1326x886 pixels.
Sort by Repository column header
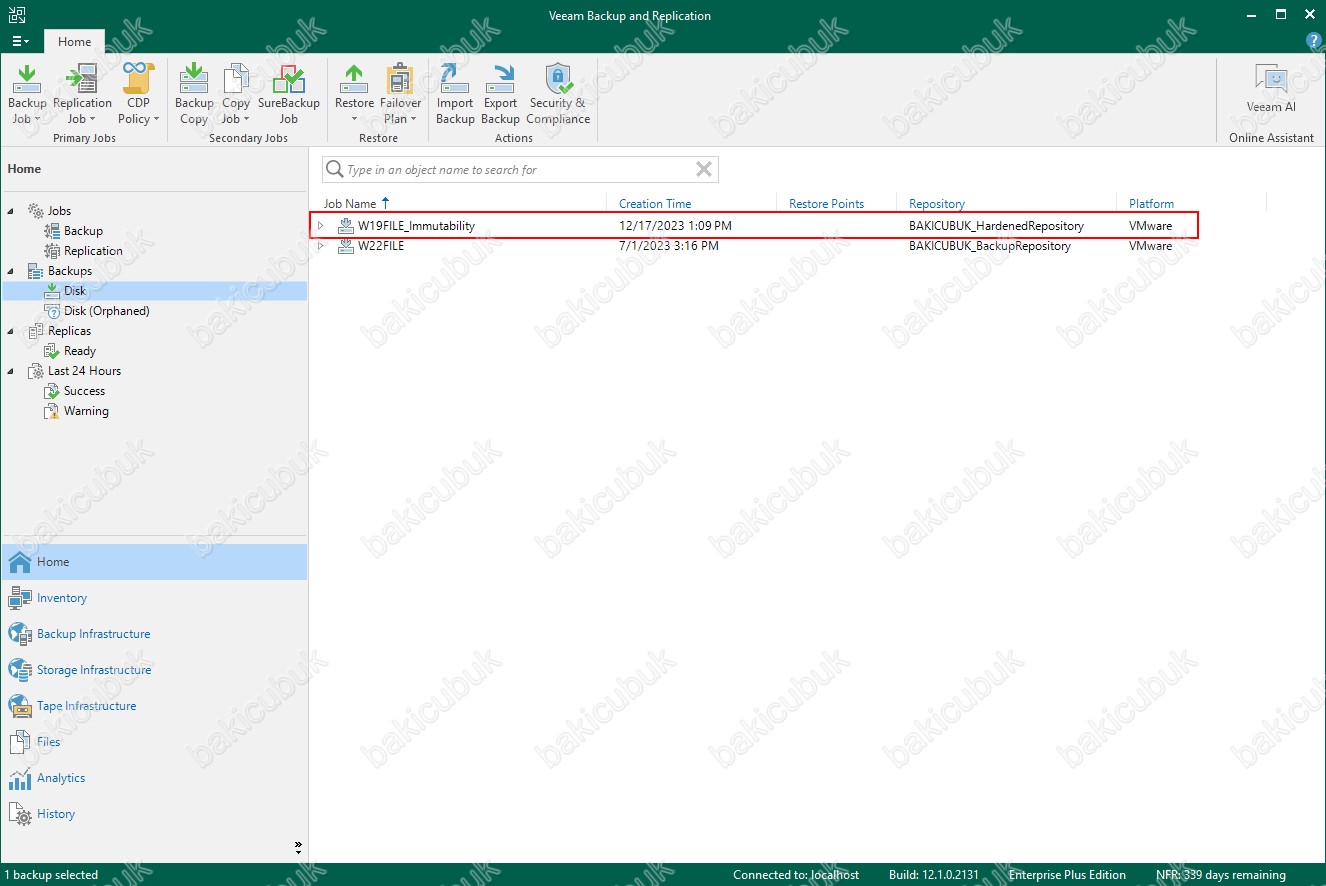tap(937, 203)
